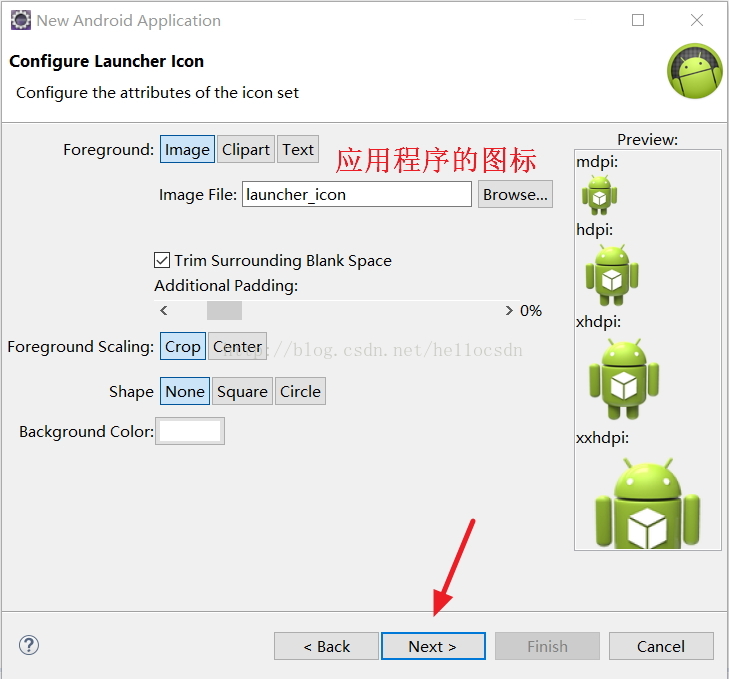Open the Background Color swatch
The height and width of the screenshot is (679, 729).
click(x=190, y=431)
